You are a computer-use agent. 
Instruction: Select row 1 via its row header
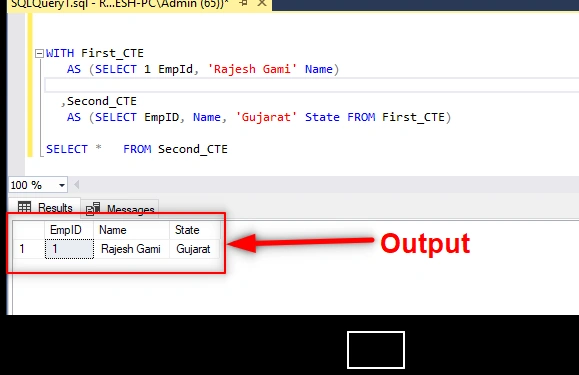point(29,249)
